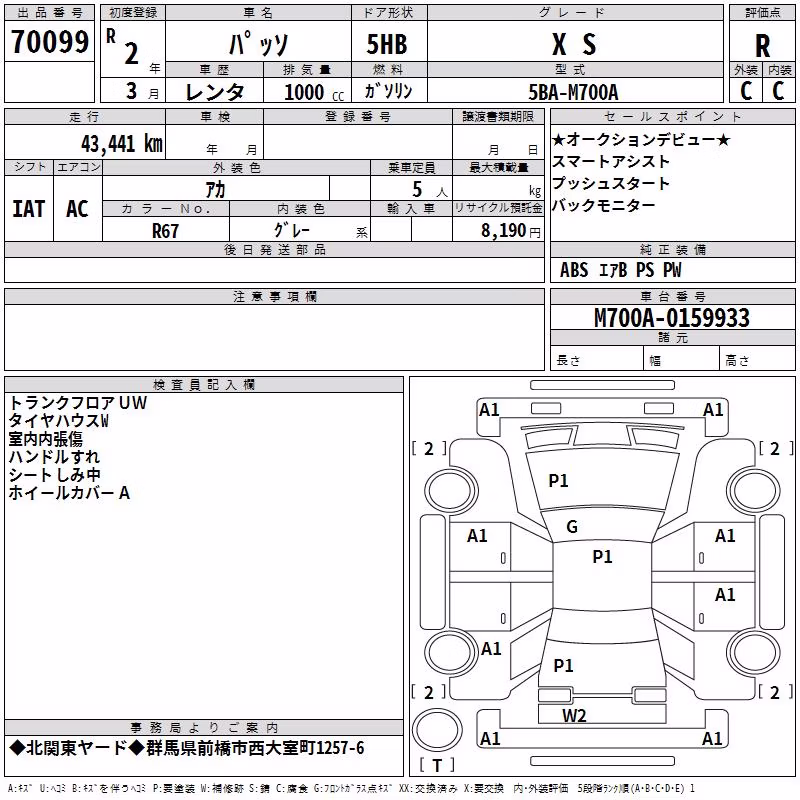This screenshot has height=800, width=800.
Task: Click the shift type IAT
Action: 29,209
